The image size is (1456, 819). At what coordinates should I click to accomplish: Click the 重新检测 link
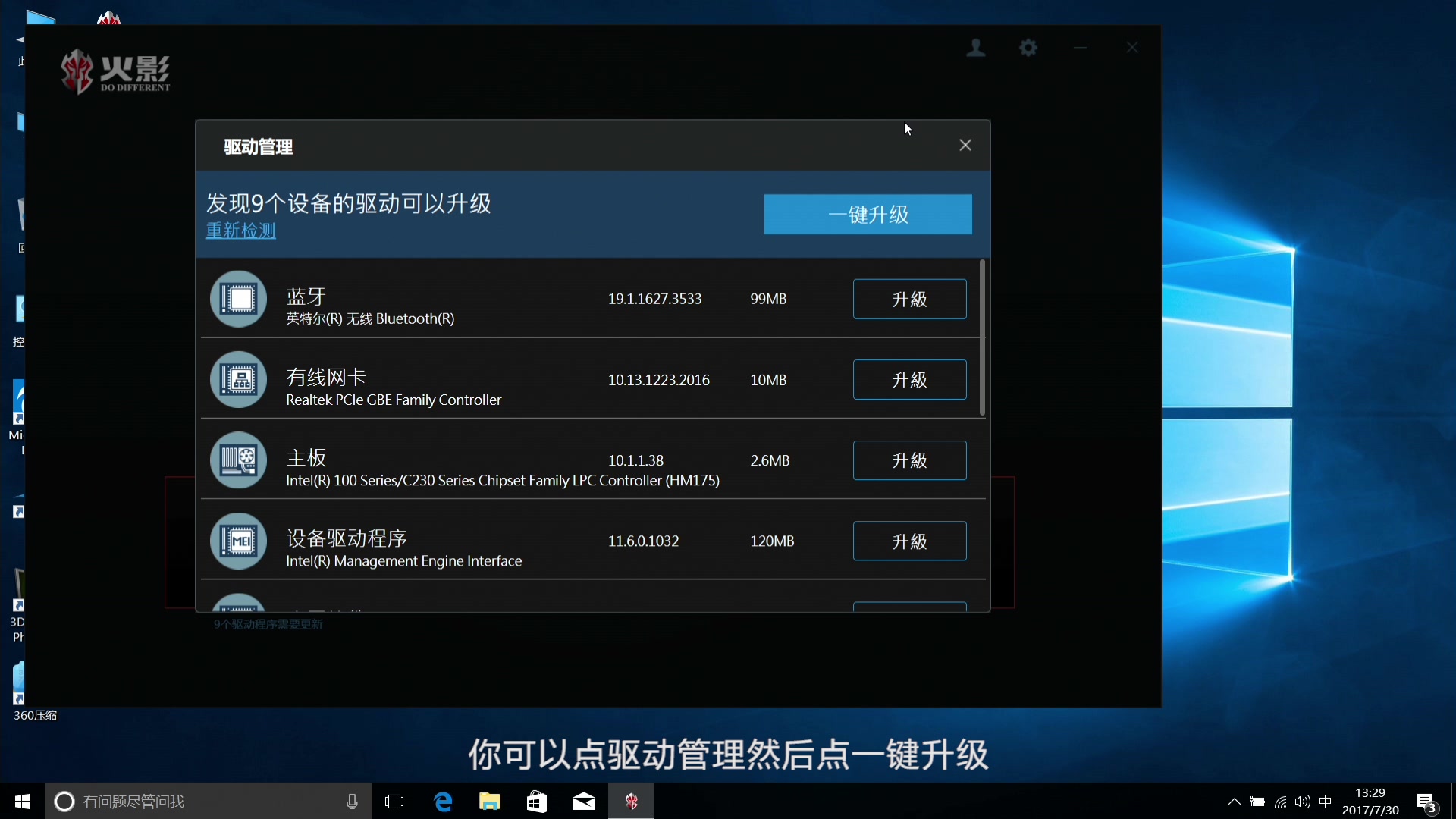(x=241, y=231)
